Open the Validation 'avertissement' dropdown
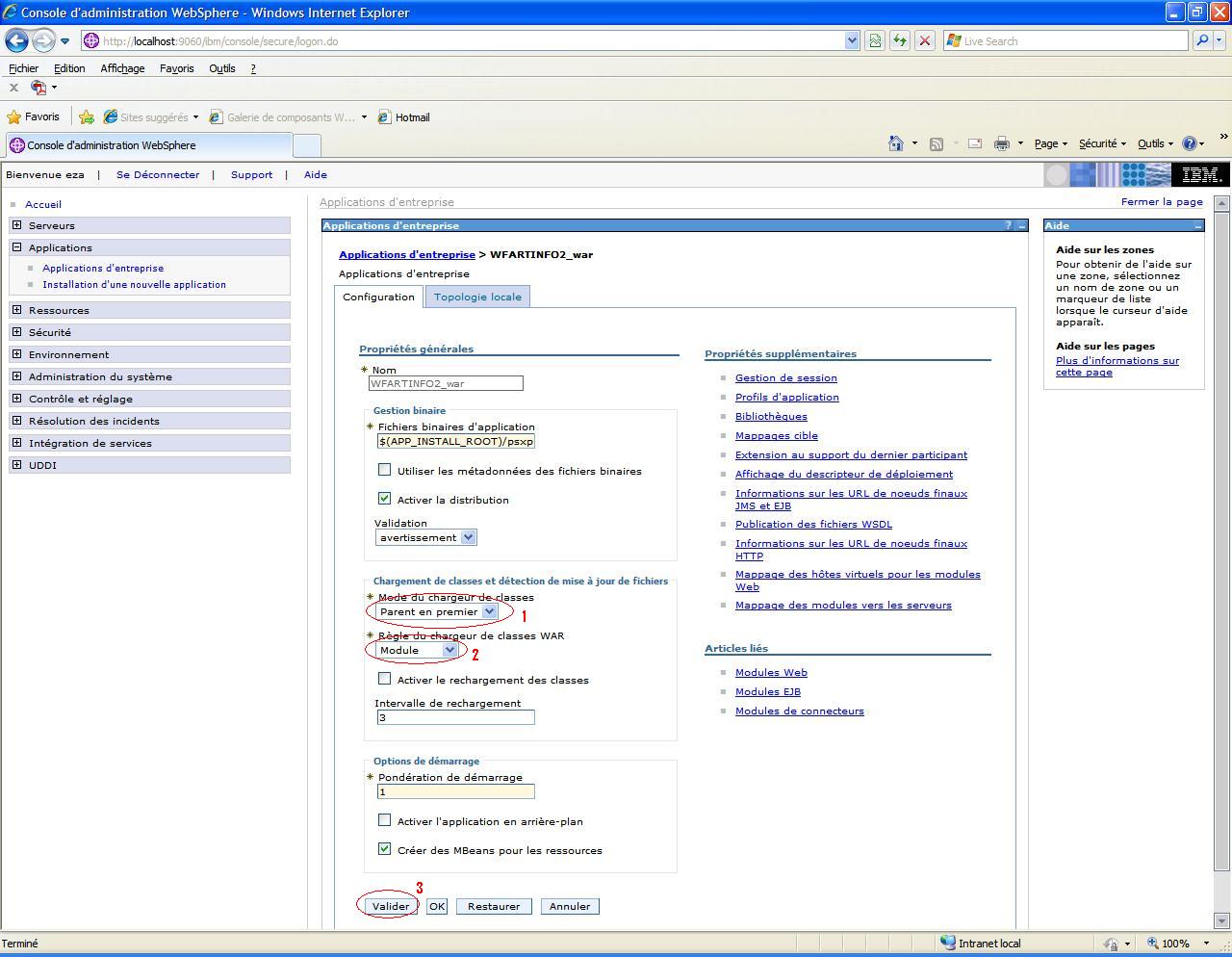This screenshot has height=957, width=1232. (x=468, y=537)
